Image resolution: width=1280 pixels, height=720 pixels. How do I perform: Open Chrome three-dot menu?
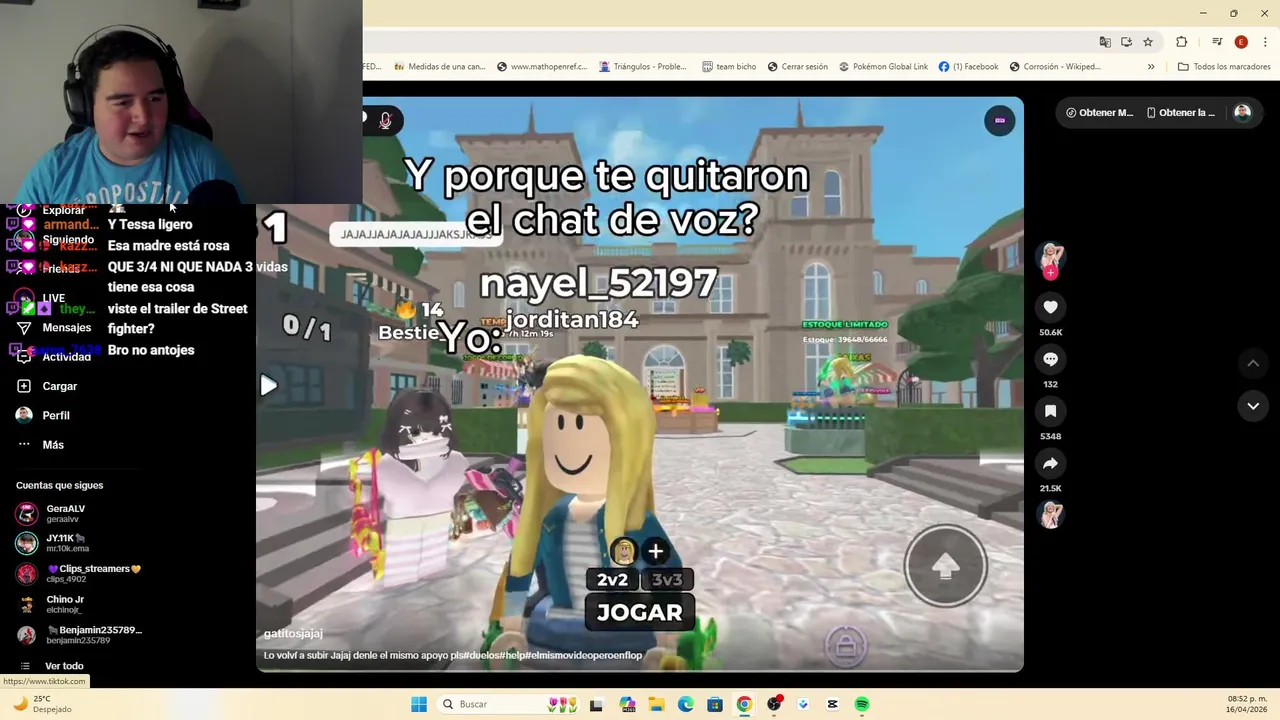click(1265, 42)
